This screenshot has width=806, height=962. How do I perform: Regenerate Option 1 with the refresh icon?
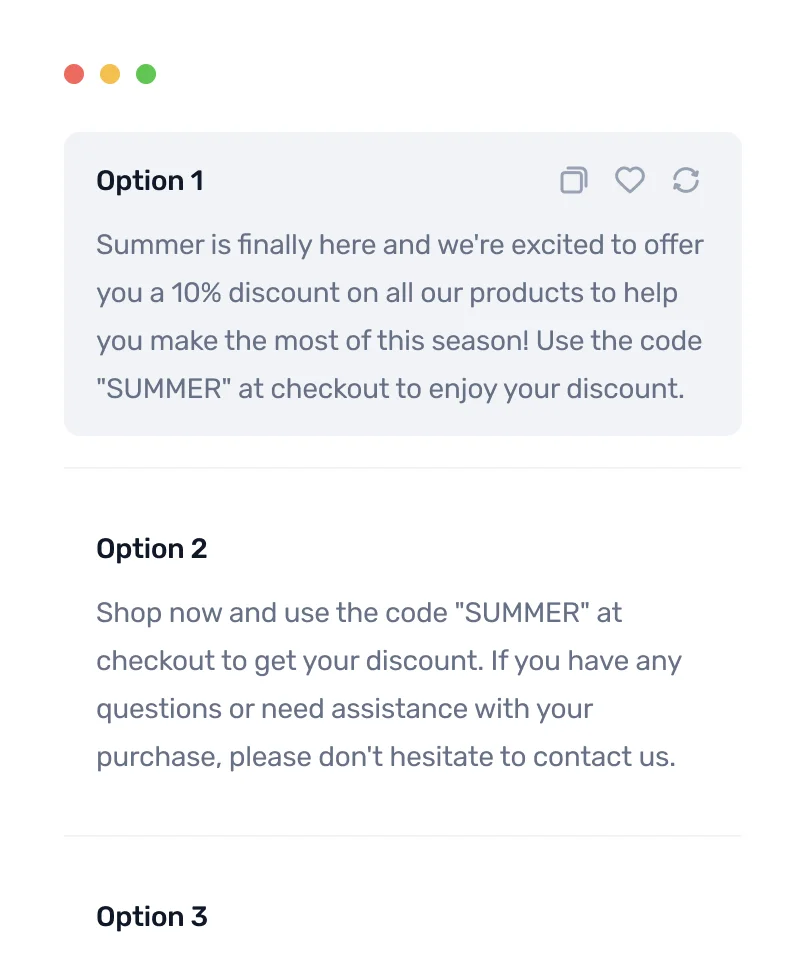[x=686, y=180]
